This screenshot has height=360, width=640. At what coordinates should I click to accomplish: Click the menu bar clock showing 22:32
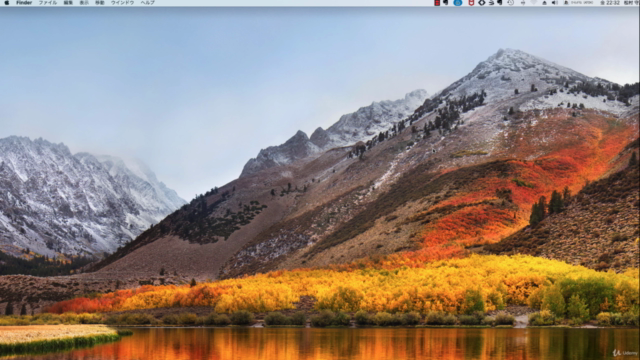610,2
